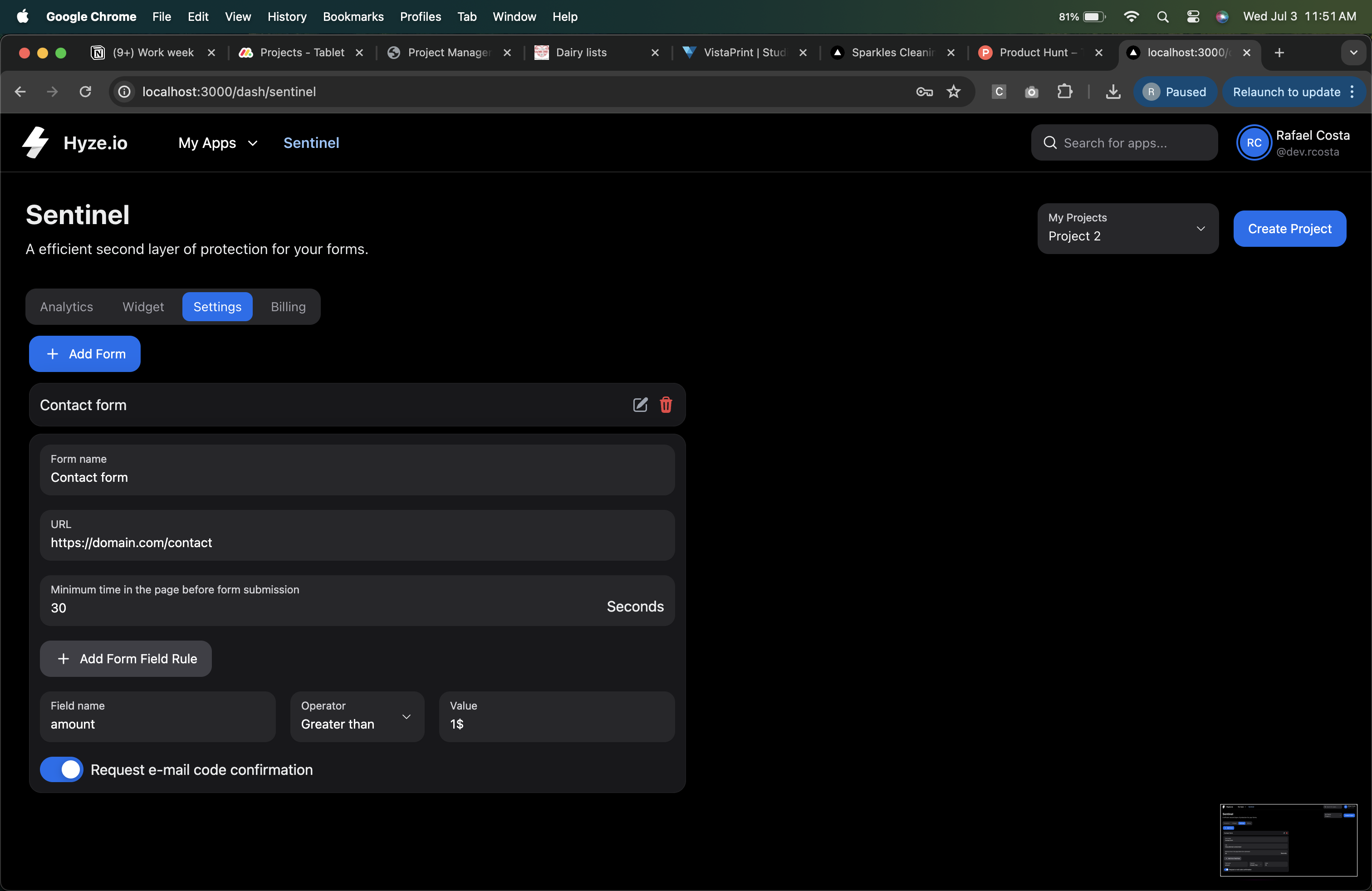This screenshot has width=1372, height=891.
Task: Switch to the Billing tab
Action: point(288,307)
